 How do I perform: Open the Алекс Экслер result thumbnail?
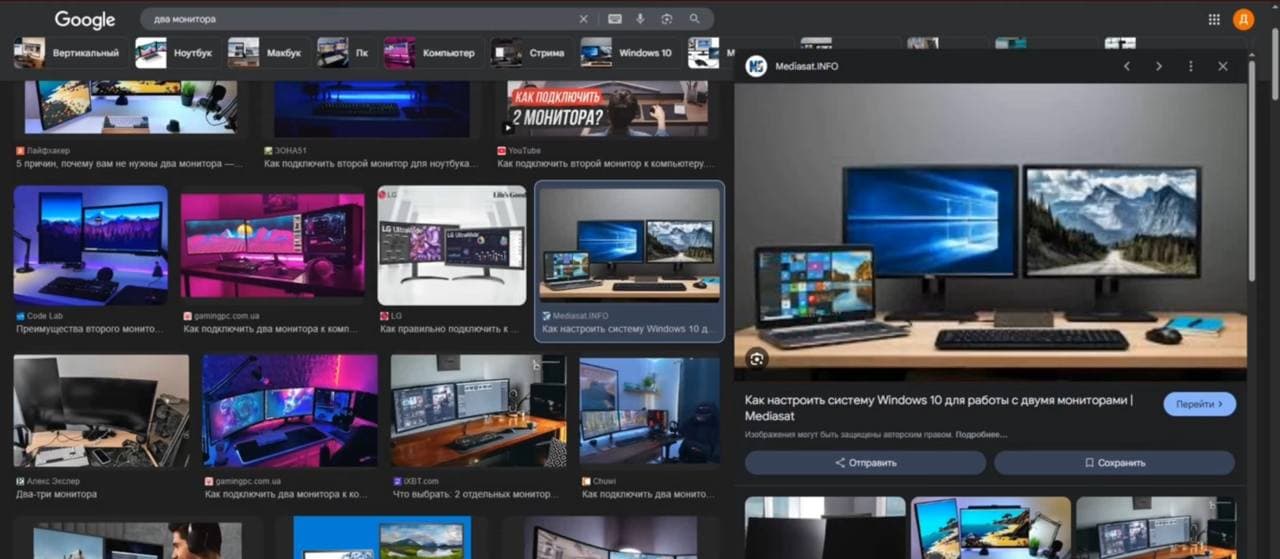(x=101, y=411)
